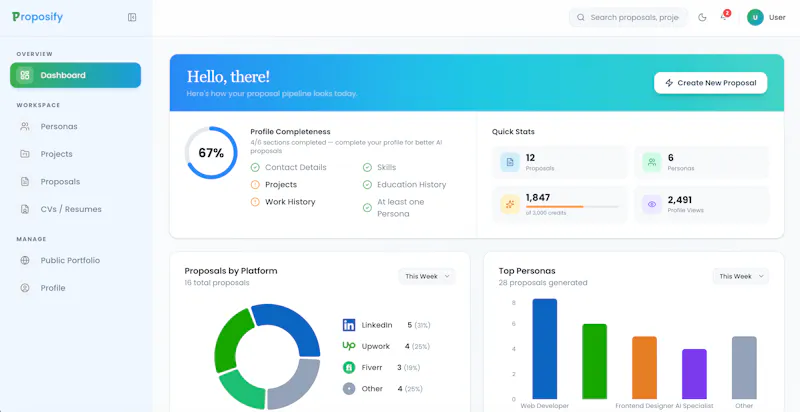Click the Personas people icon in sidebar

[24, 126]
